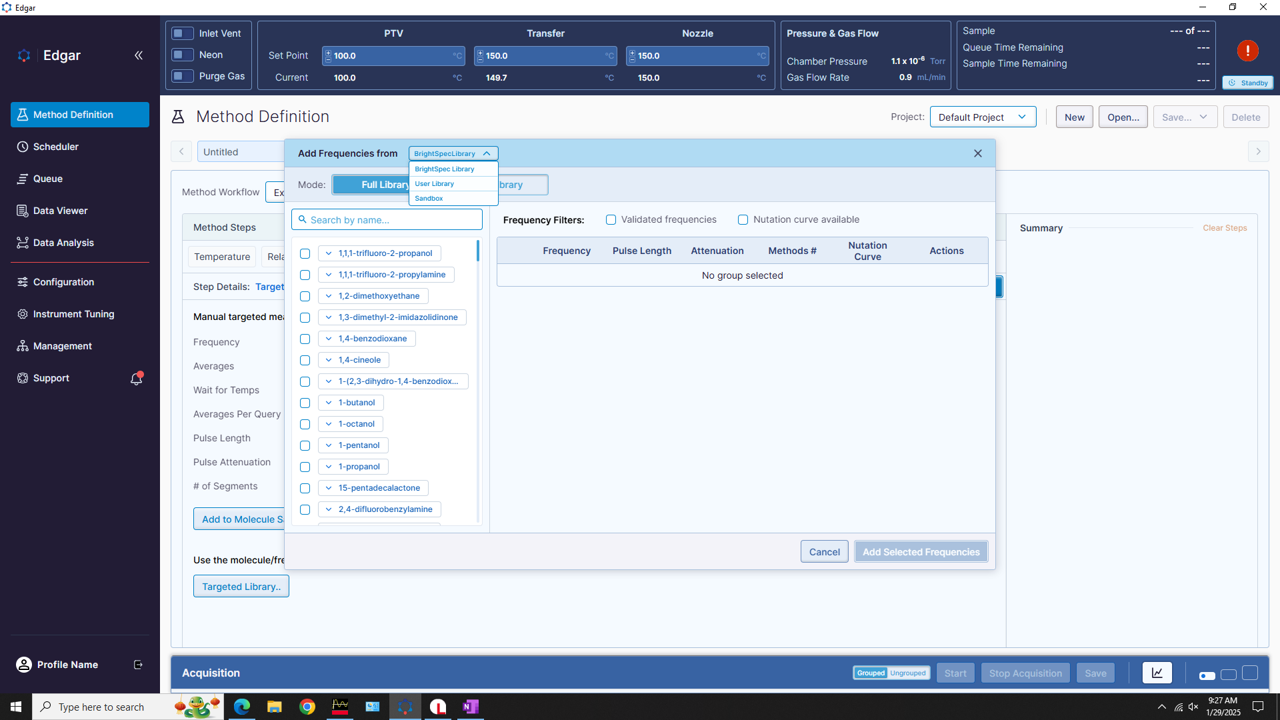Go to next method with right arrow

[x=1258, y=152]
